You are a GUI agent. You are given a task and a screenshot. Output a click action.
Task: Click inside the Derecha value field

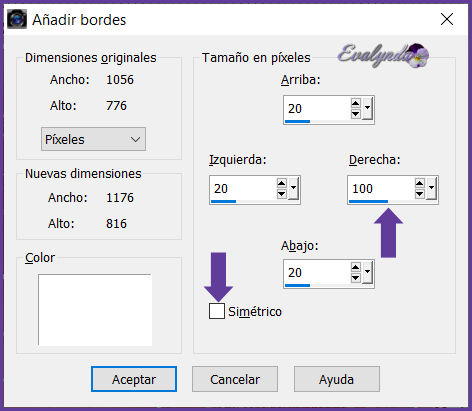(x=381, y=189)
